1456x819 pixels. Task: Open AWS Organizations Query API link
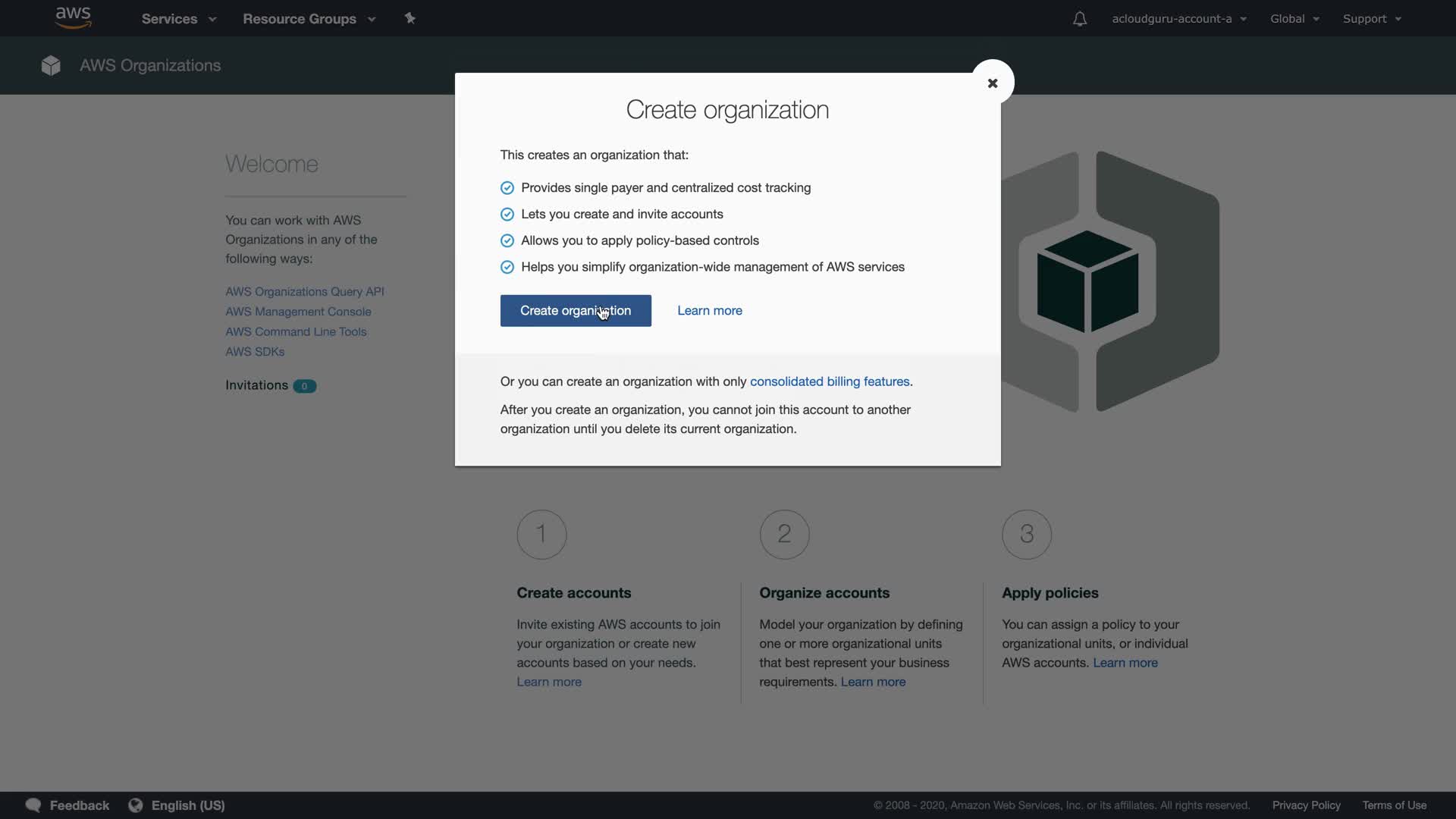click(304, 292)
